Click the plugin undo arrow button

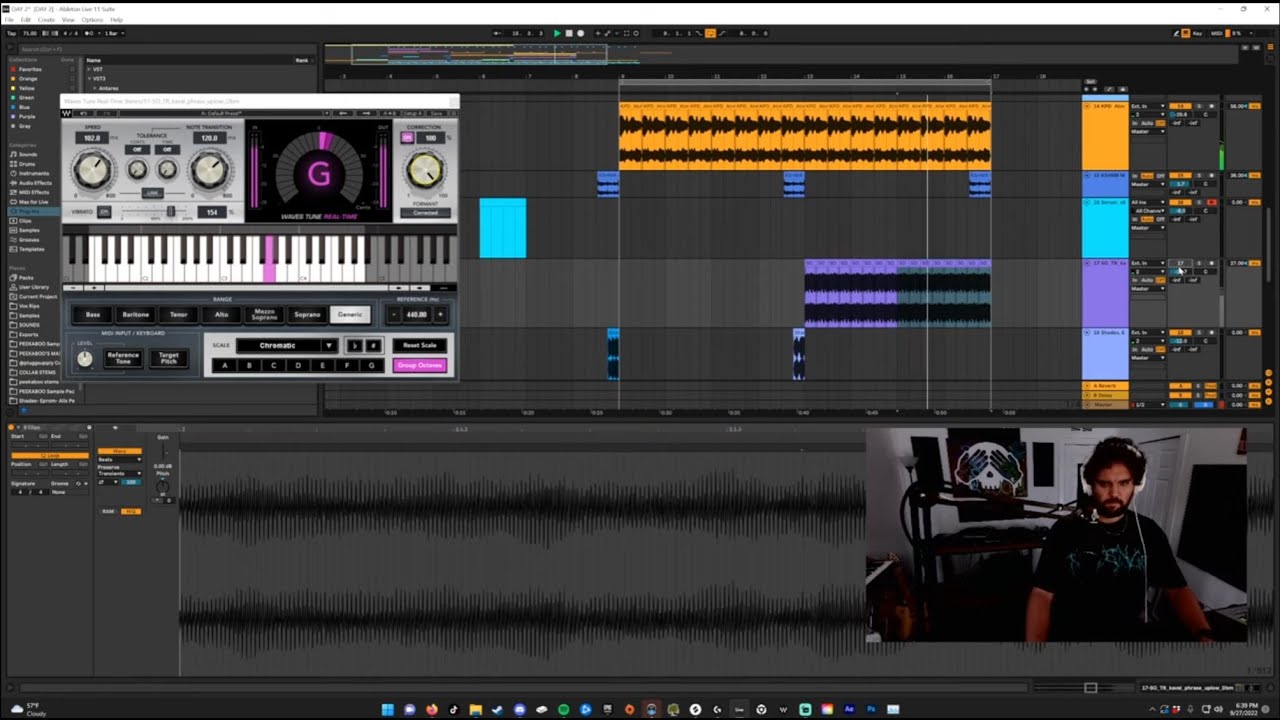(x=84, y=113)
